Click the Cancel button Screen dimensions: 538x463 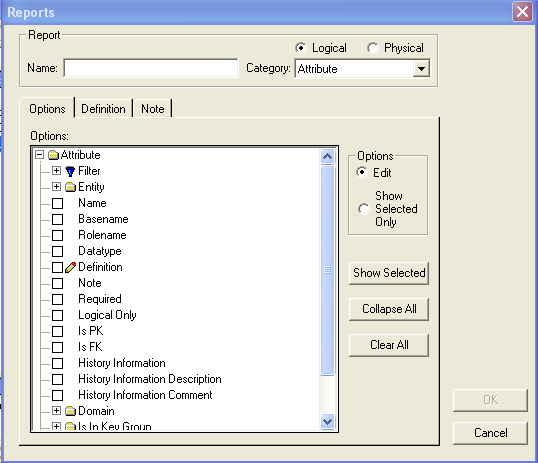(490, 433)
